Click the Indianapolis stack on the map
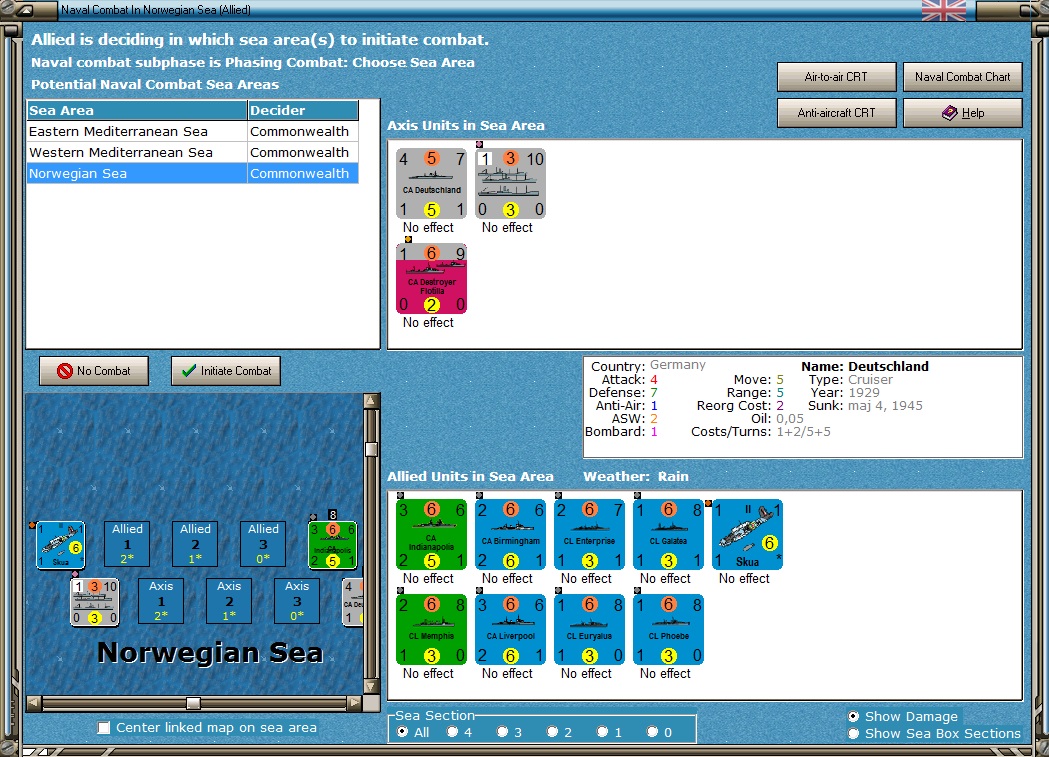1049x757 pixels. pyautogui.click(x=332, y=545)
